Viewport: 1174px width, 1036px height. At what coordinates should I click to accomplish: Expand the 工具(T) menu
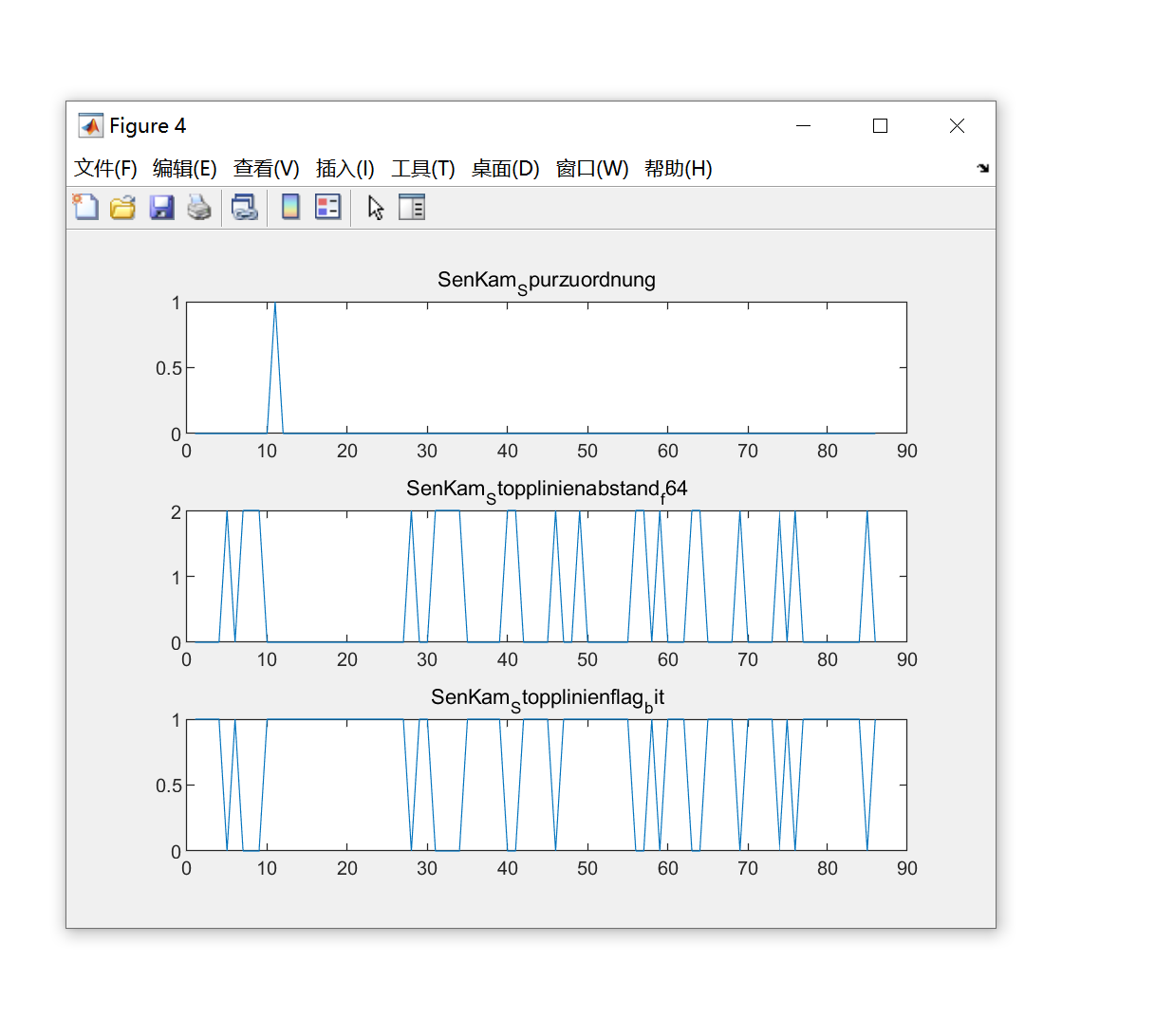423,169
